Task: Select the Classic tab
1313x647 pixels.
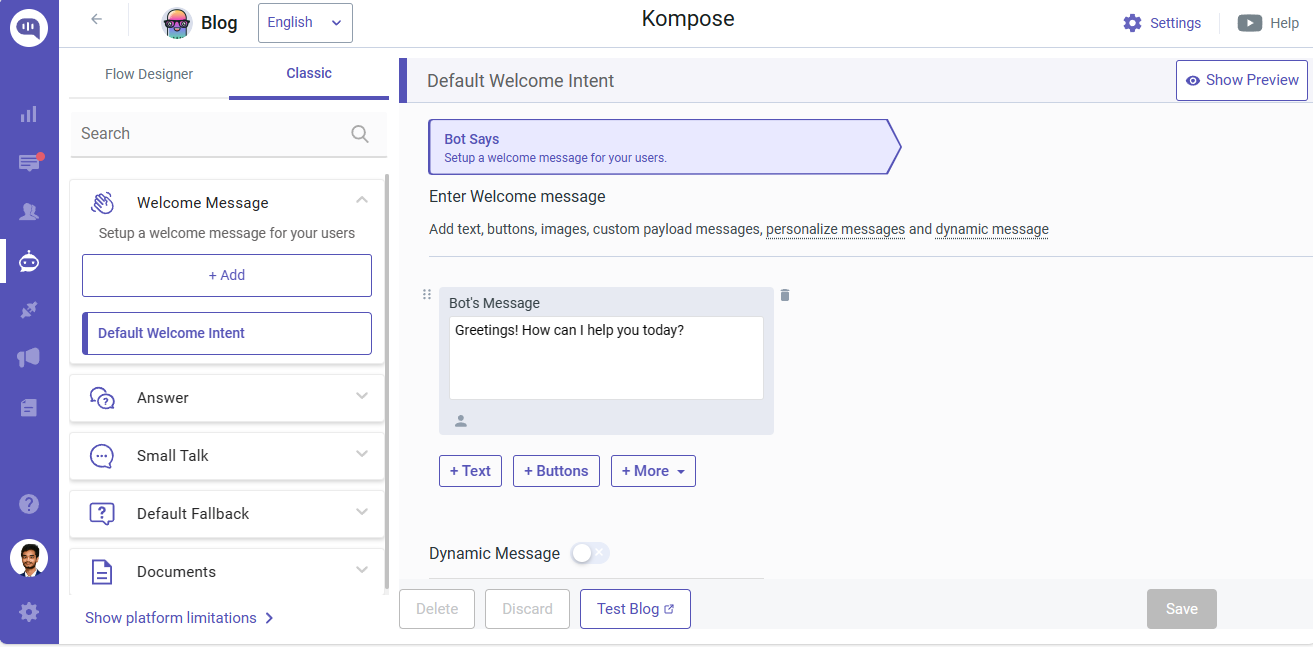Action: [x=309, y=73]
